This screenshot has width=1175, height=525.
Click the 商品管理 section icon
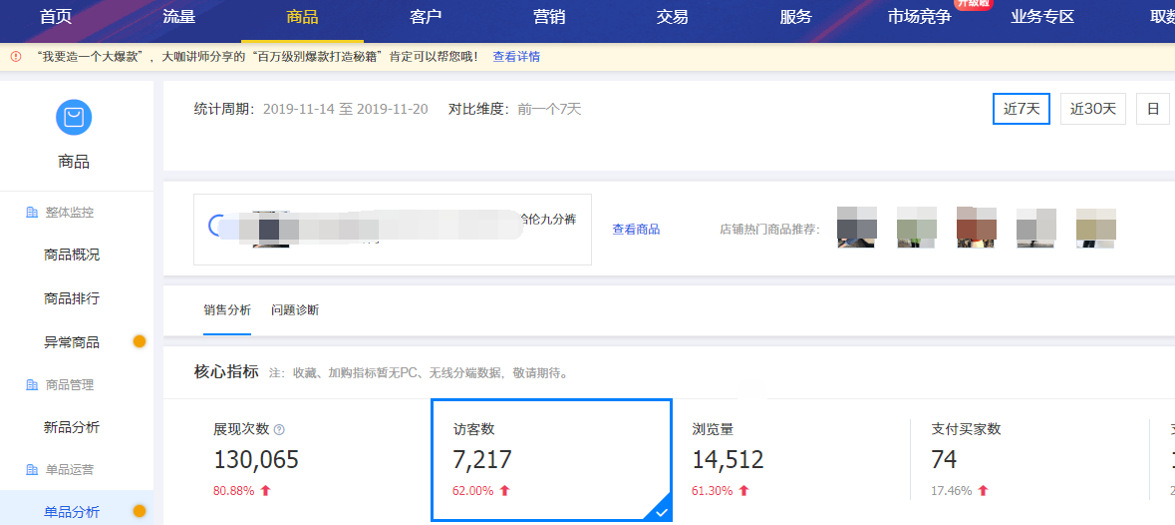[31, 385]
